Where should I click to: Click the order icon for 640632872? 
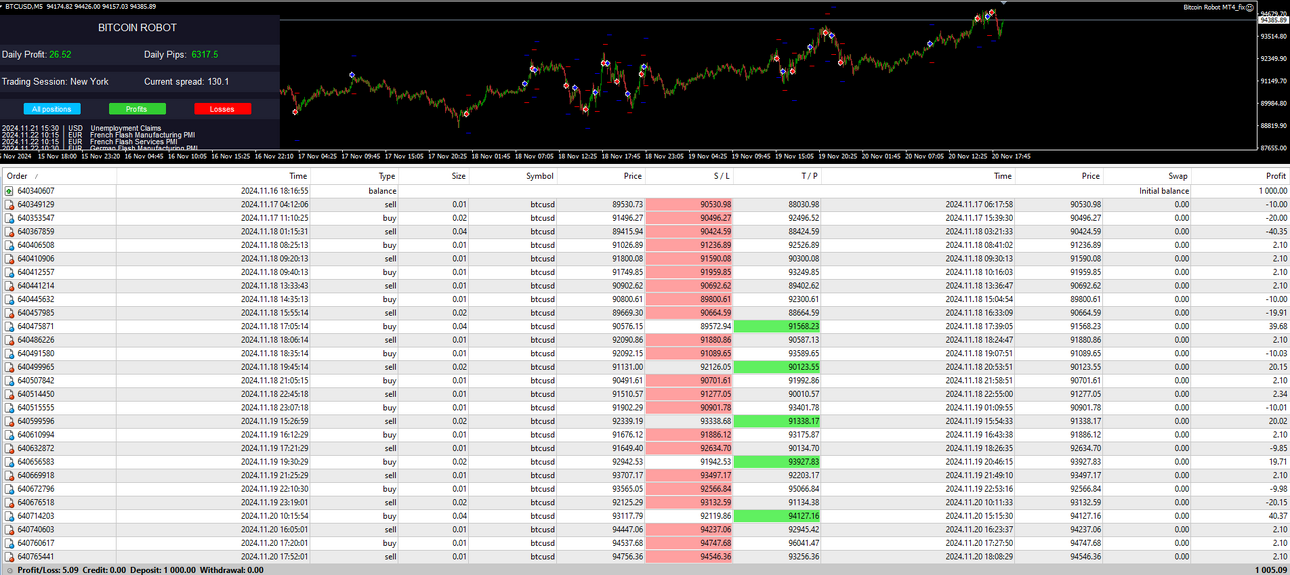(x=9, y=448)
